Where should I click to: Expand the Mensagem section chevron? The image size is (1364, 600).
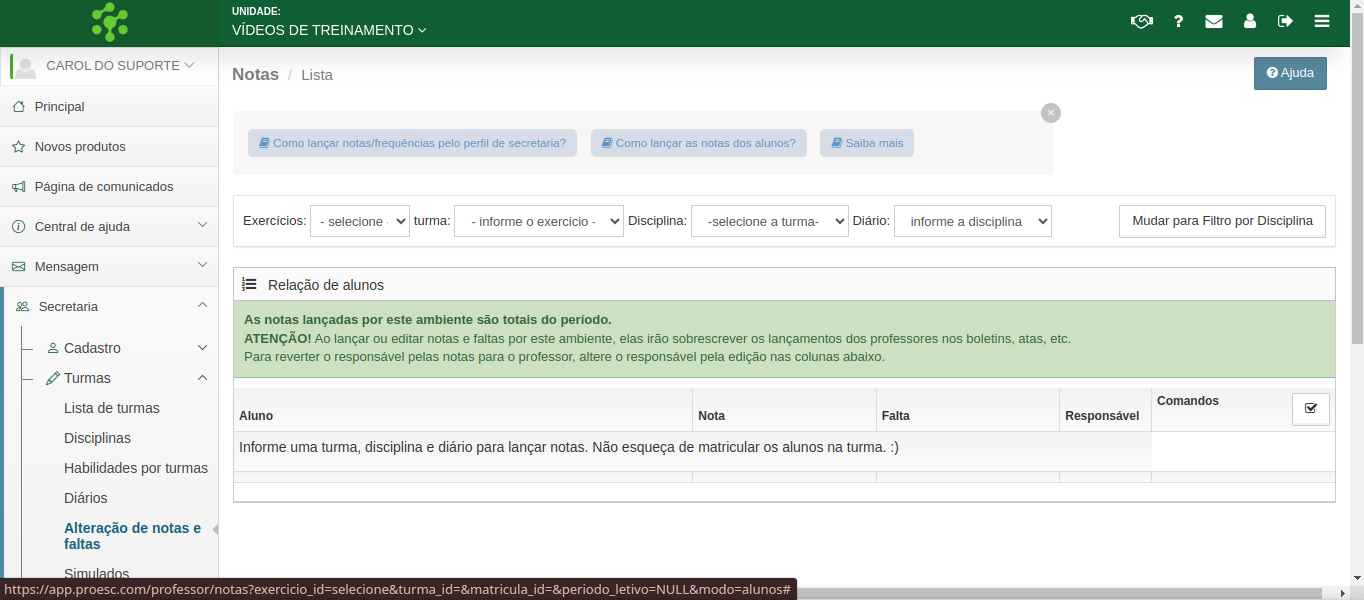click(x=202, y=265)
